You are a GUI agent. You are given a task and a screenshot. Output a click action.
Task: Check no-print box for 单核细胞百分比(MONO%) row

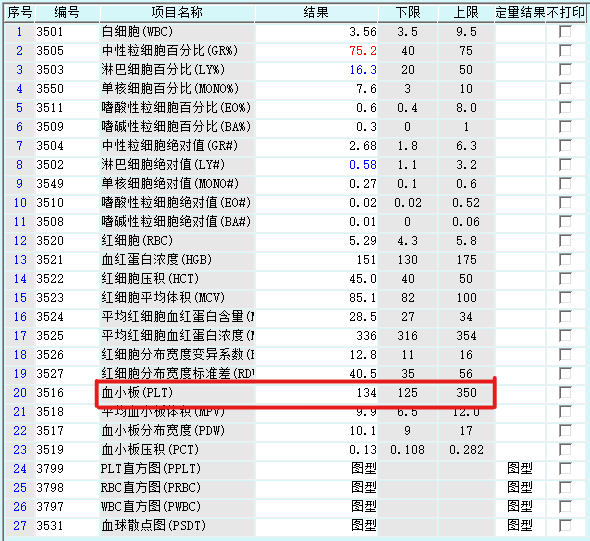(x=565, y=88)
